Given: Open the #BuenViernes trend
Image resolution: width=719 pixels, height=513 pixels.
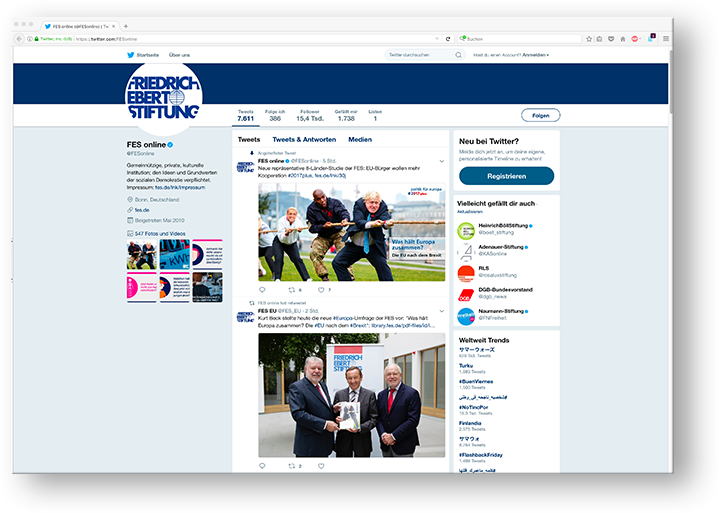Looking at the screenshot, I should (476, 381).
